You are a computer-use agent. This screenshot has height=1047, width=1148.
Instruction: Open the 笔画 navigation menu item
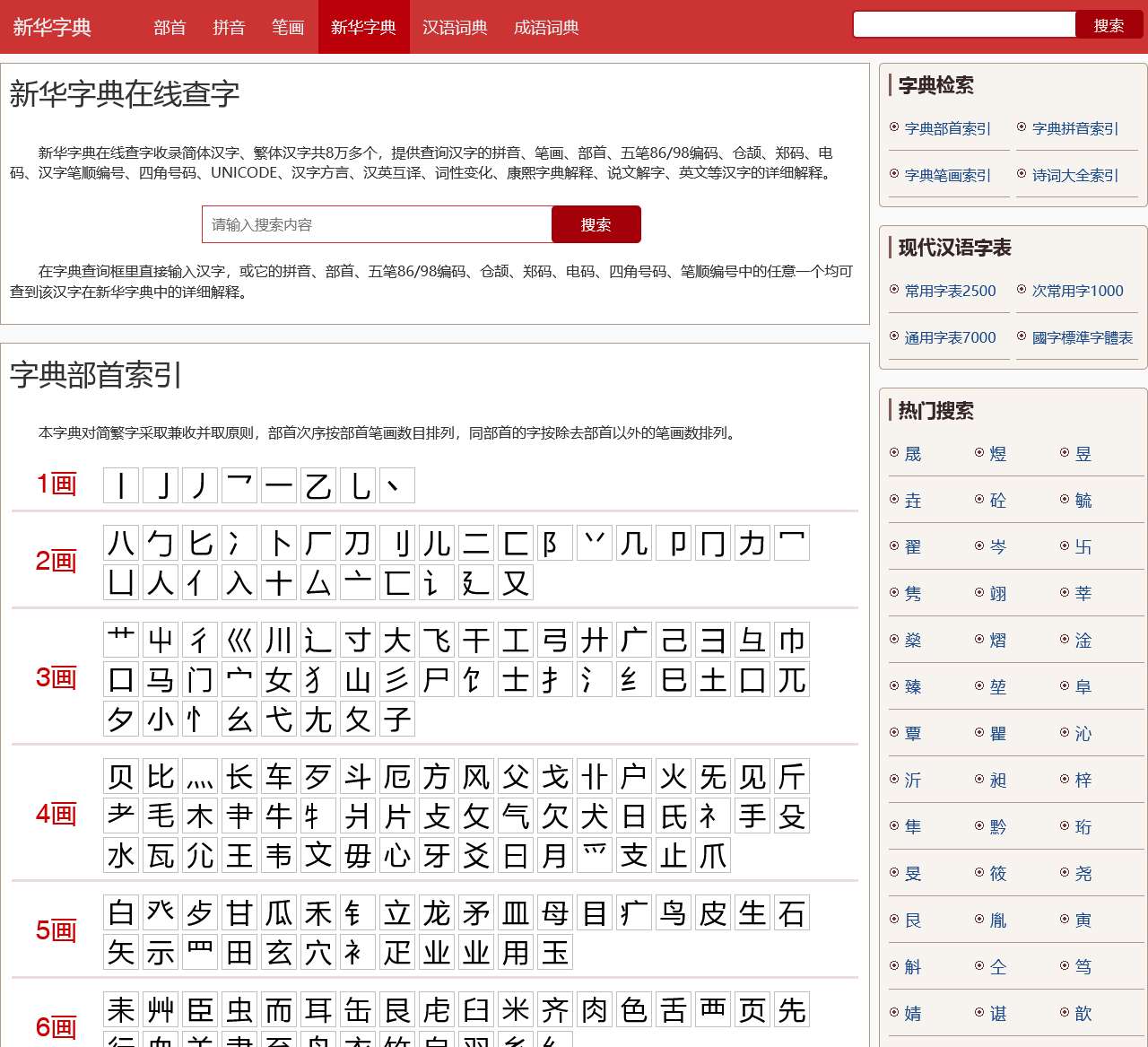288,27
